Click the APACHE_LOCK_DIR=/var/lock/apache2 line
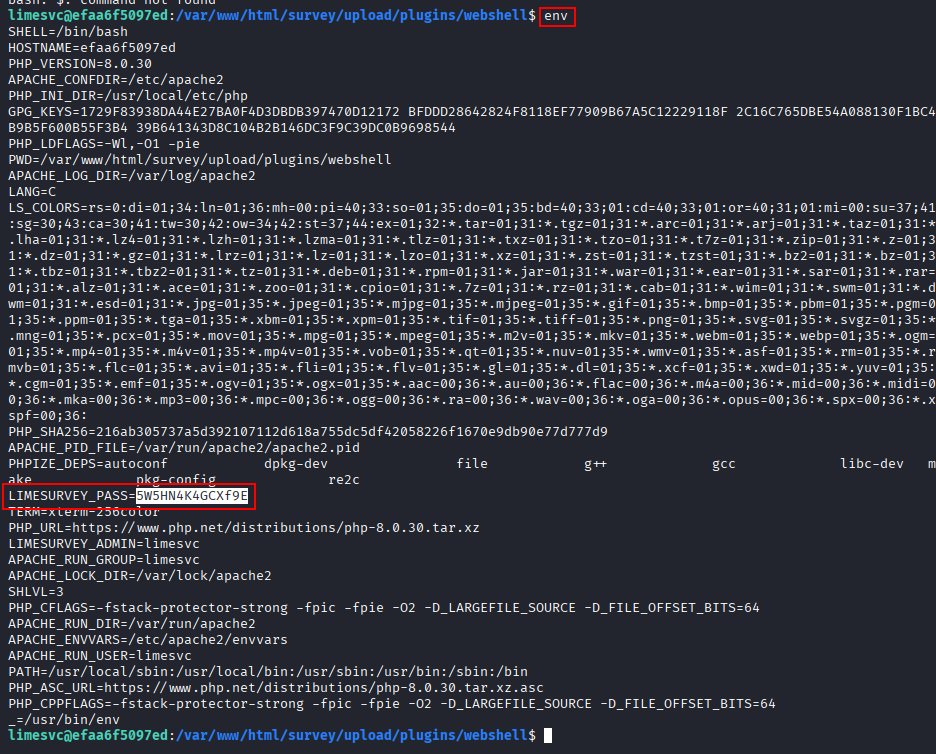The width and height of the screenshot is (936, 754). pyautogui.click(x=140, y=576)
